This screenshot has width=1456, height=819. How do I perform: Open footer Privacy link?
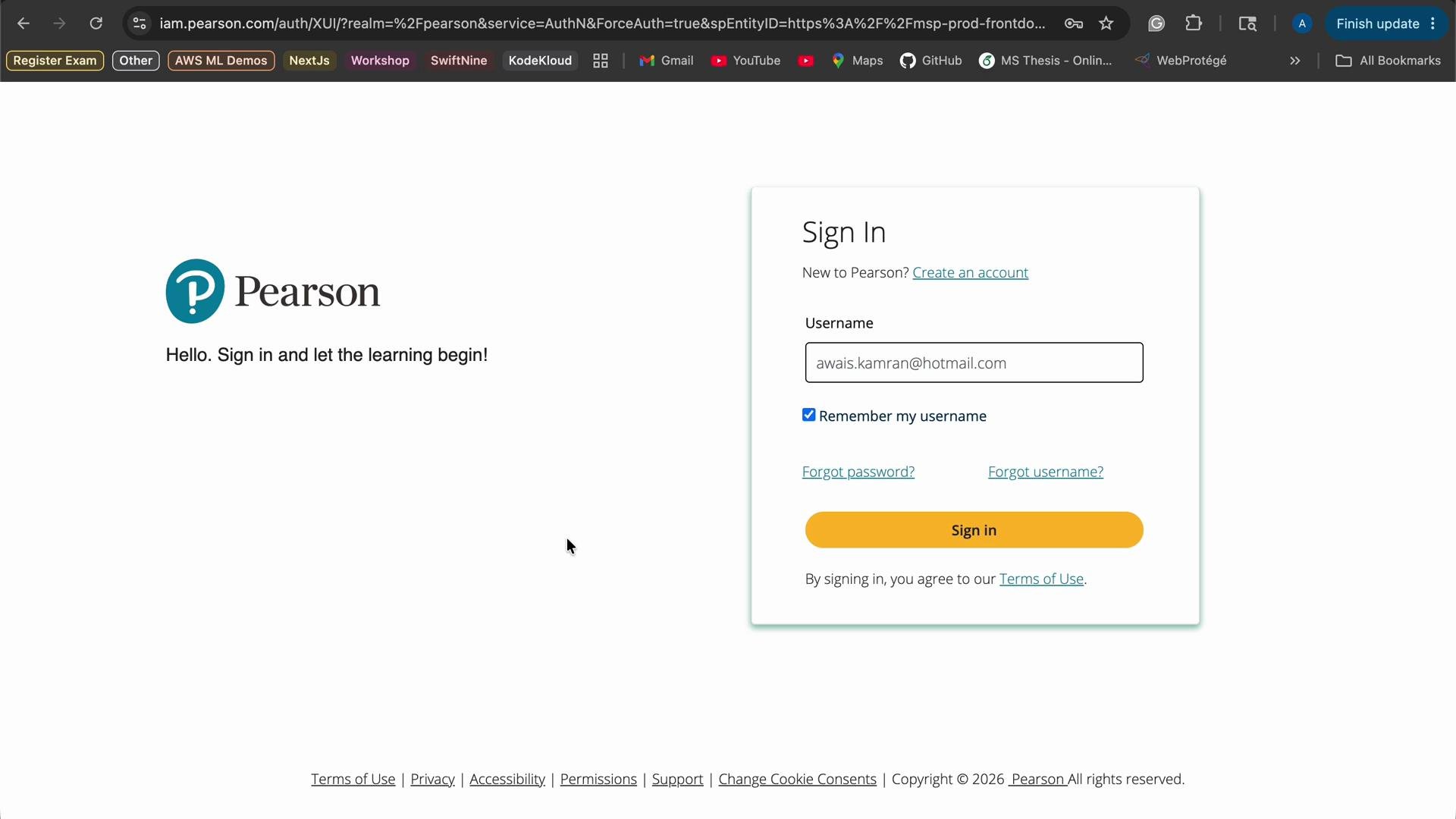432,780
